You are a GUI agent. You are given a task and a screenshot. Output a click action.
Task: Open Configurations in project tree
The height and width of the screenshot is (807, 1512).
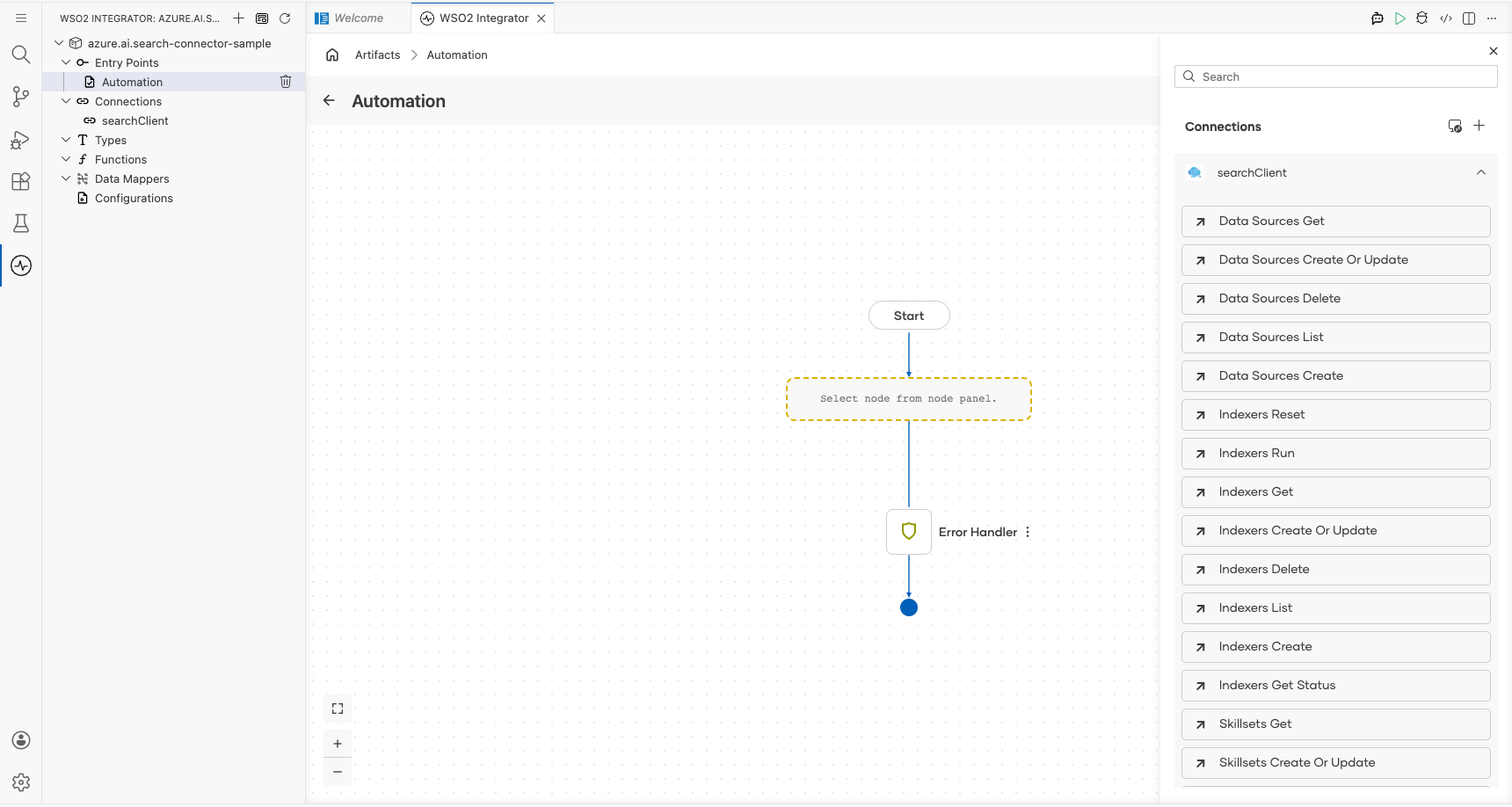pyautogui.click(x=134, y=198)
